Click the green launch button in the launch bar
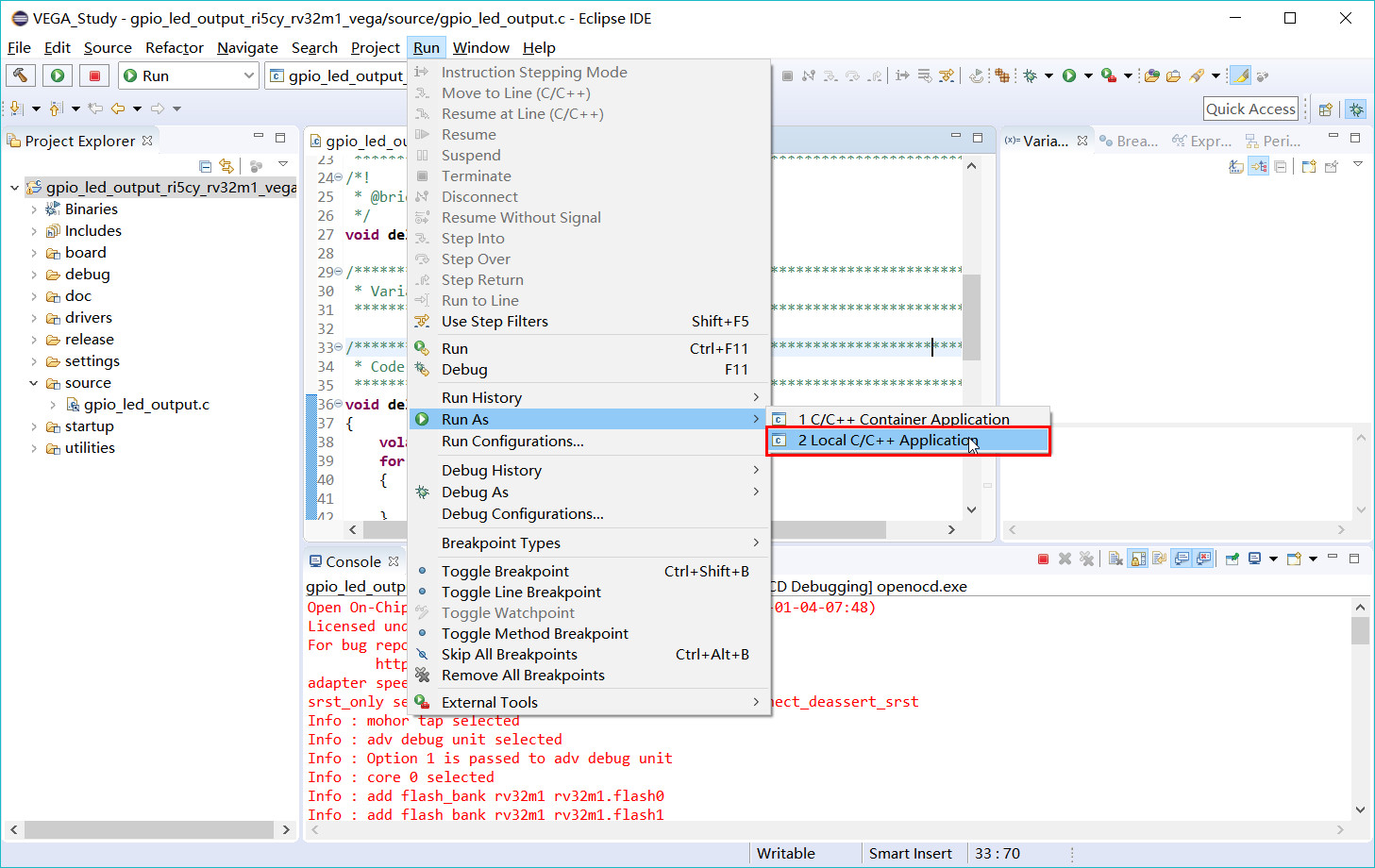This screenshot has height=868, width=1375. click(x=58, y=75)
